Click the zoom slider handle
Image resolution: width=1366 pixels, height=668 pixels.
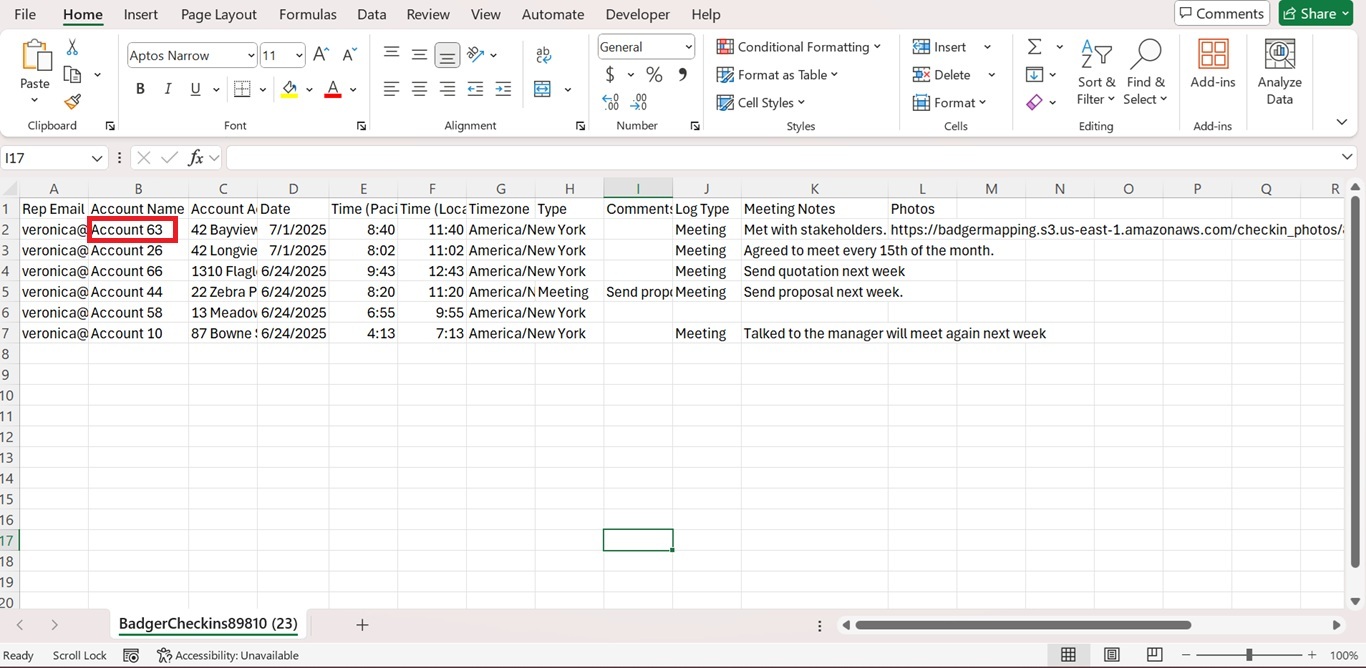1249,655
